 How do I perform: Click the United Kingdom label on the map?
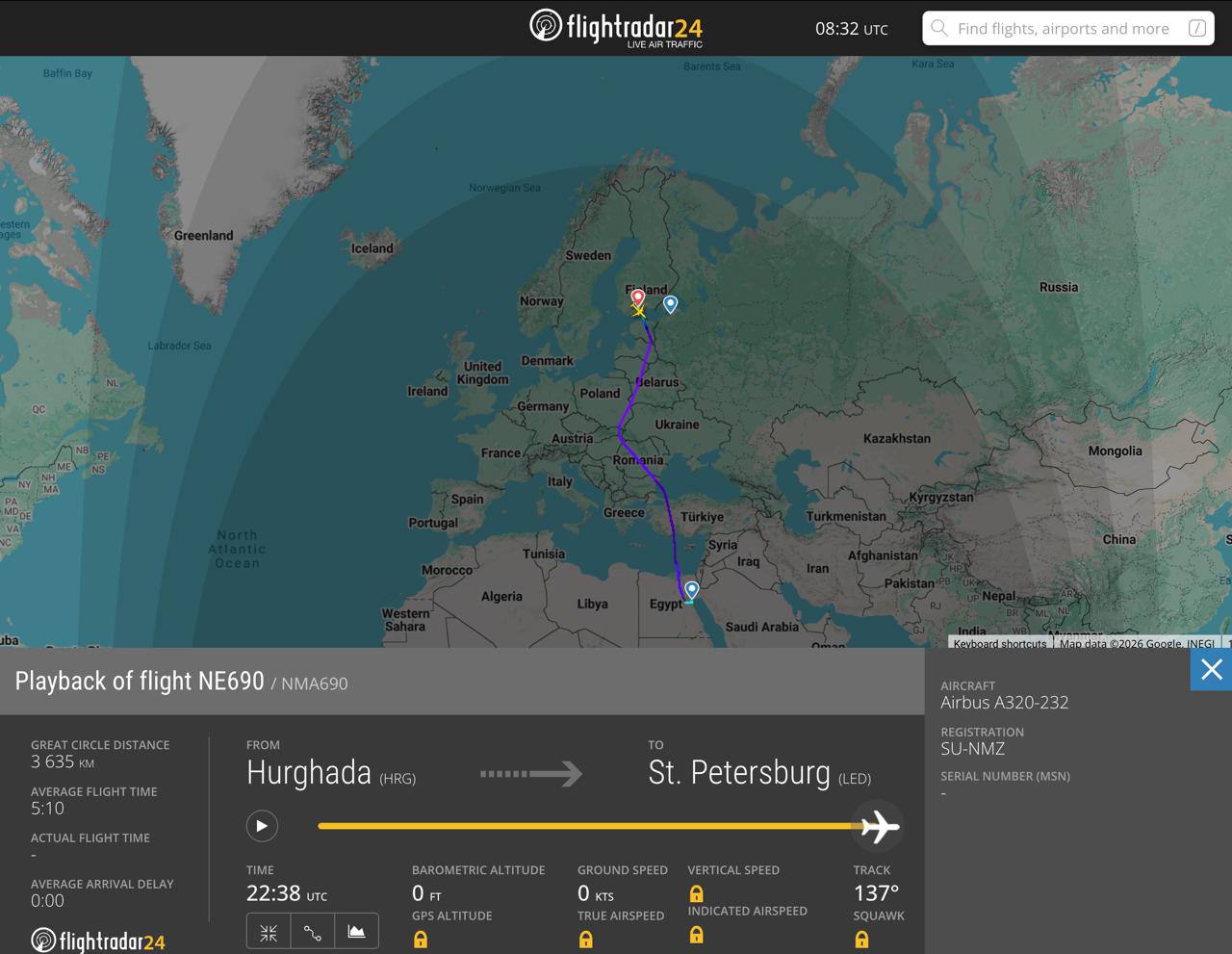482,373
